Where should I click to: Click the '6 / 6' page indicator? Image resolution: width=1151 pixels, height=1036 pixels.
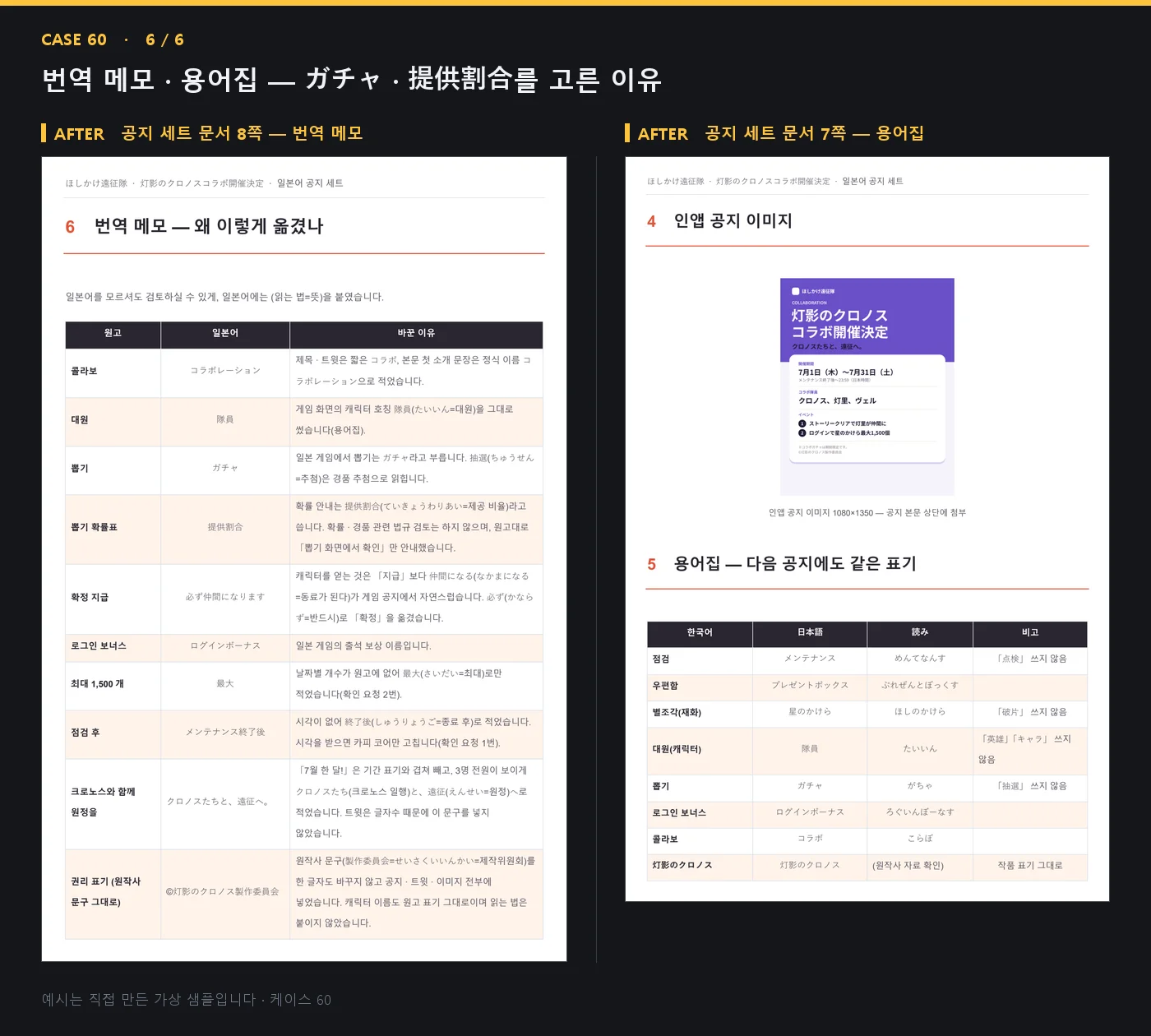164,39
